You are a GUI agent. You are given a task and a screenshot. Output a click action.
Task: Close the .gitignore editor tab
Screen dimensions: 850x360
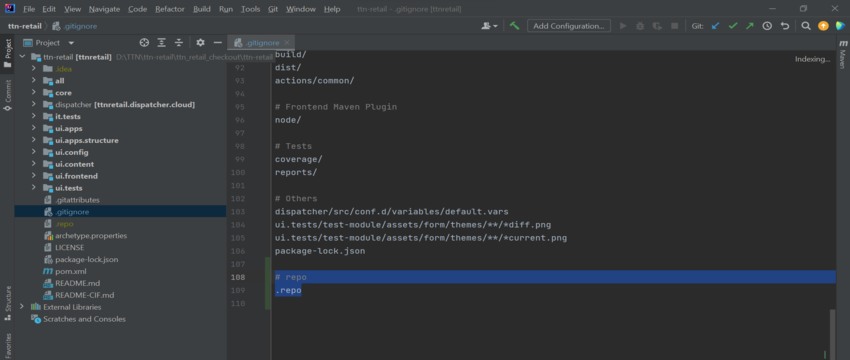coord(287,42)
